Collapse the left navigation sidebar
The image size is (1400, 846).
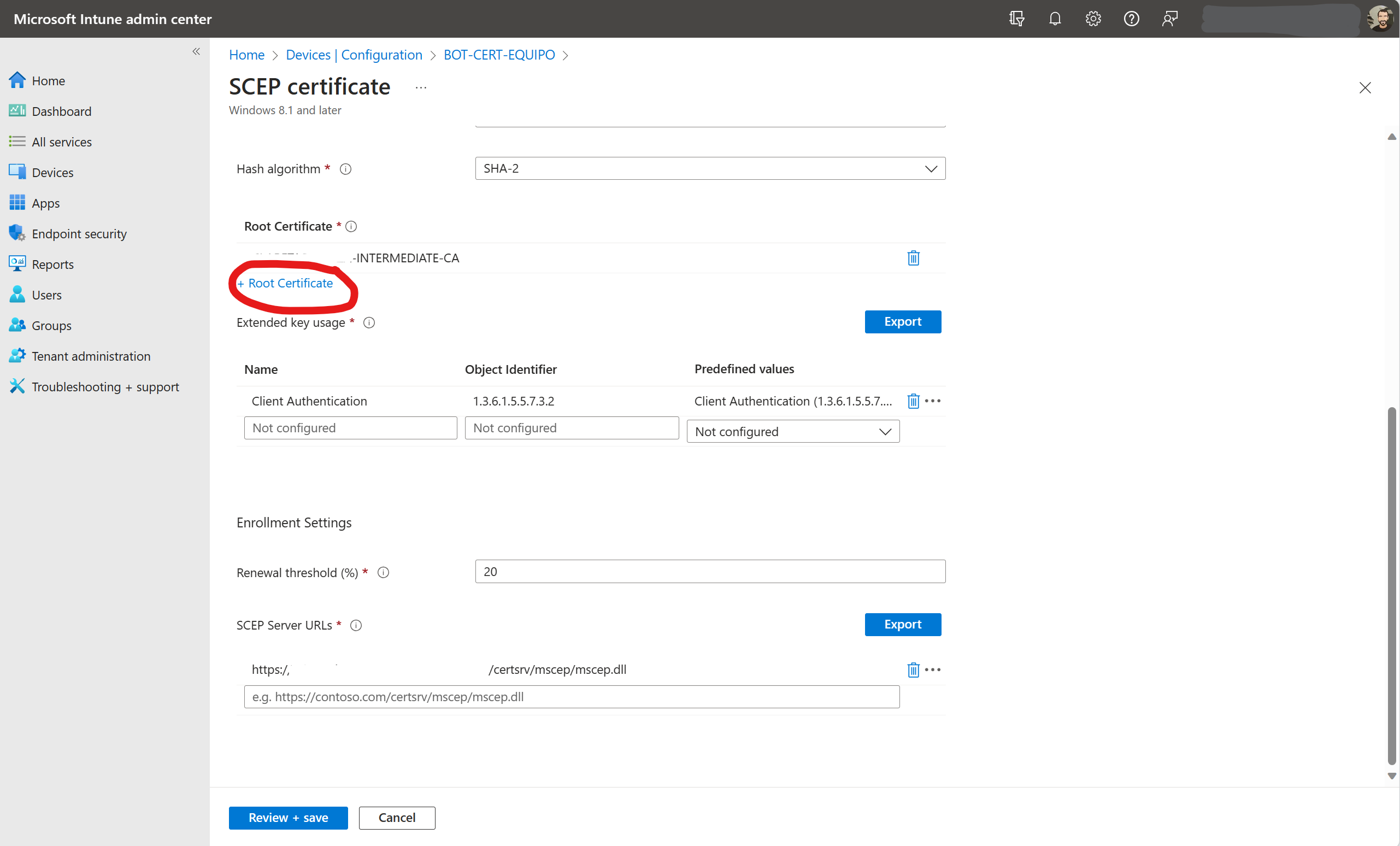coord(196,52)
